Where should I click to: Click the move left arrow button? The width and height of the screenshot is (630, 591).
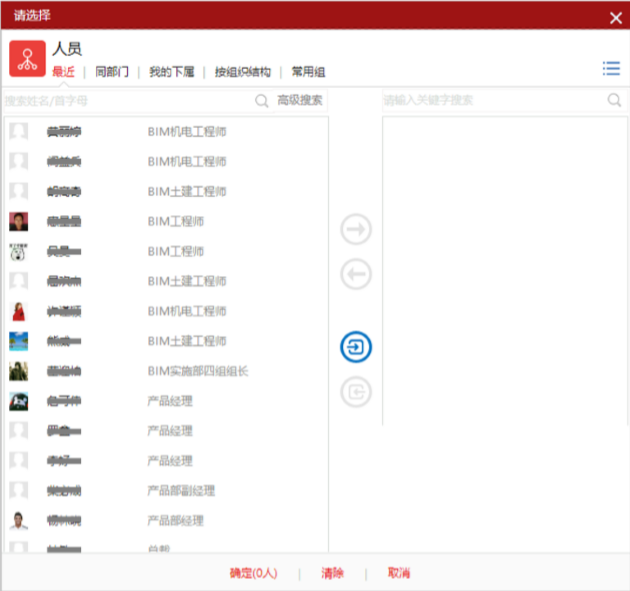[356, 274]
